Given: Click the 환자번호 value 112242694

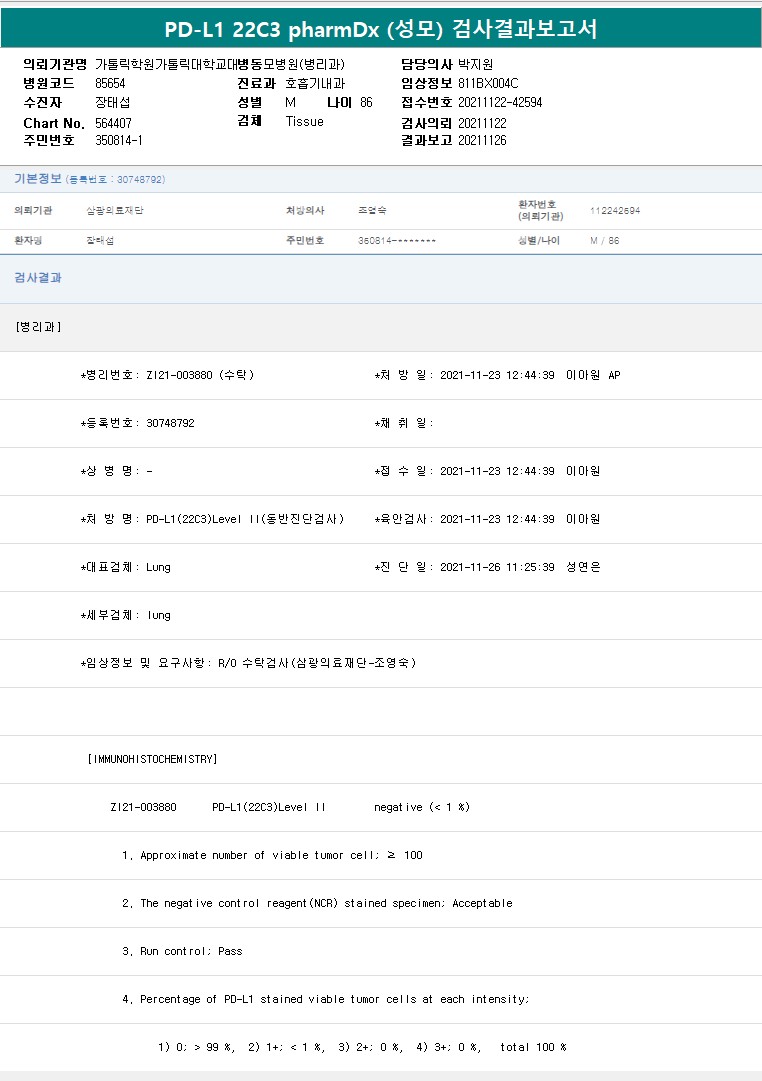Looking at the screenshot, I should click(x=615, y=211).
